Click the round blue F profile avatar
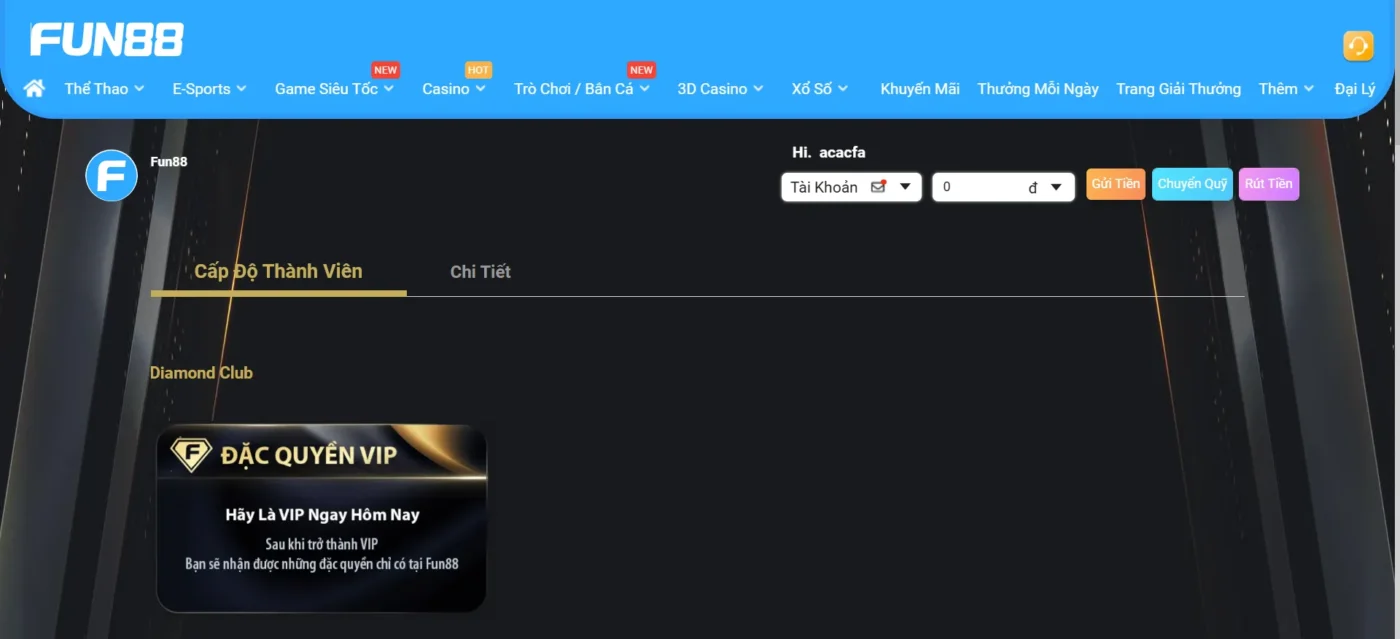The image size is (1400, 639). point(111,175)
